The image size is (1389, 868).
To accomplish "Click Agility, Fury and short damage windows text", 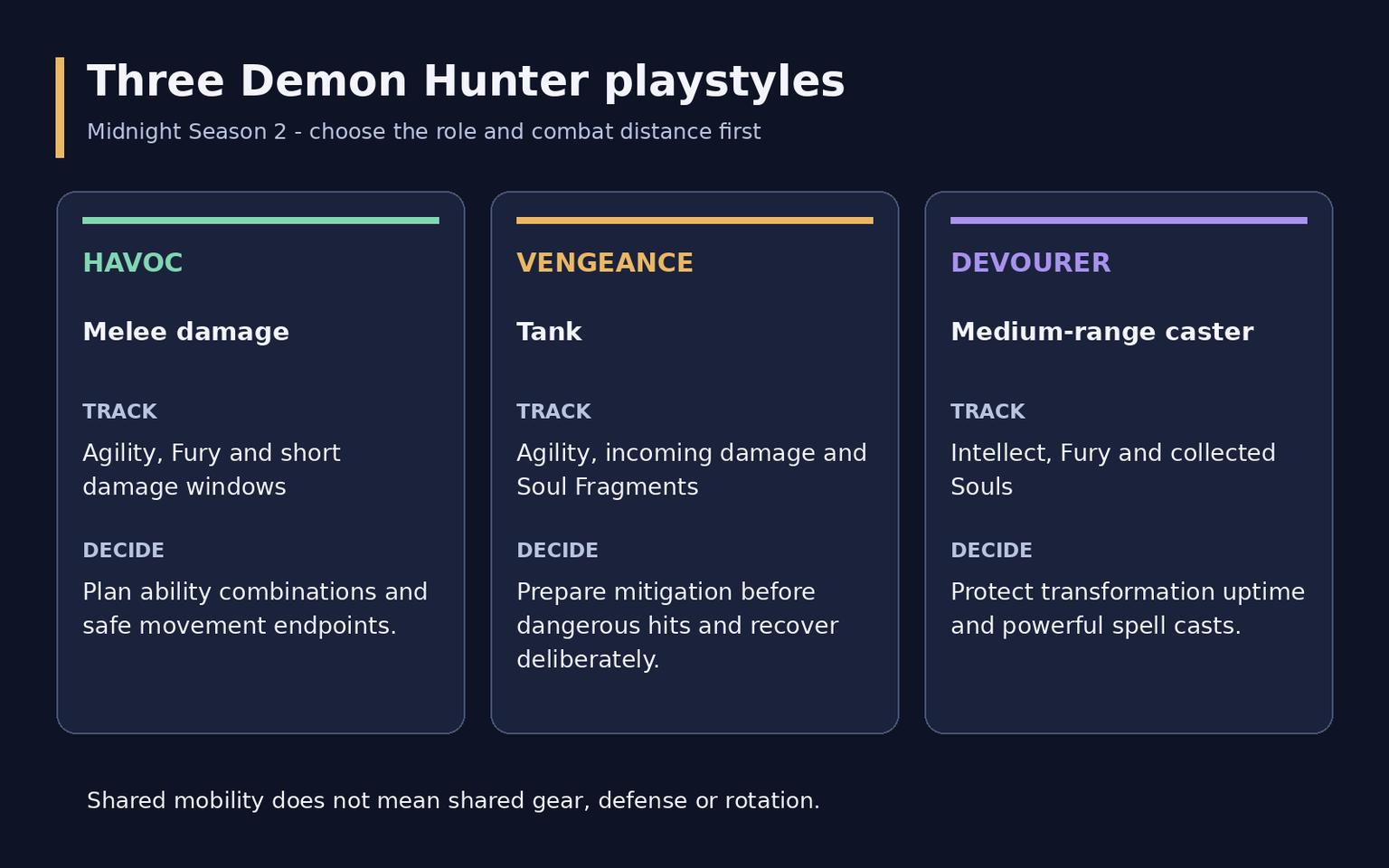I will pos(212,469).
